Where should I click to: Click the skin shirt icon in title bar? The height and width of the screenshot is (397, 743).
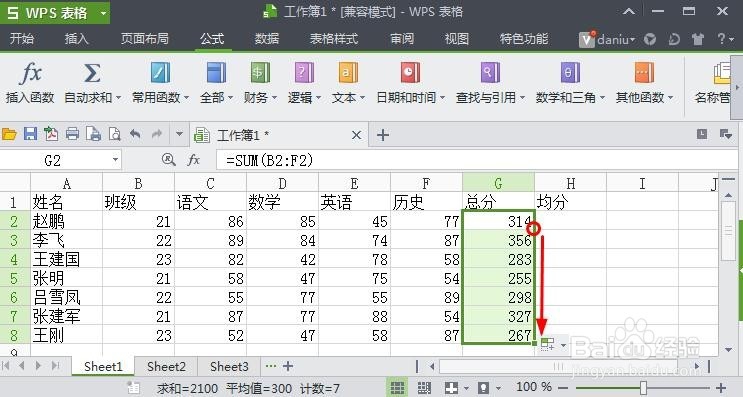point(698,39)
